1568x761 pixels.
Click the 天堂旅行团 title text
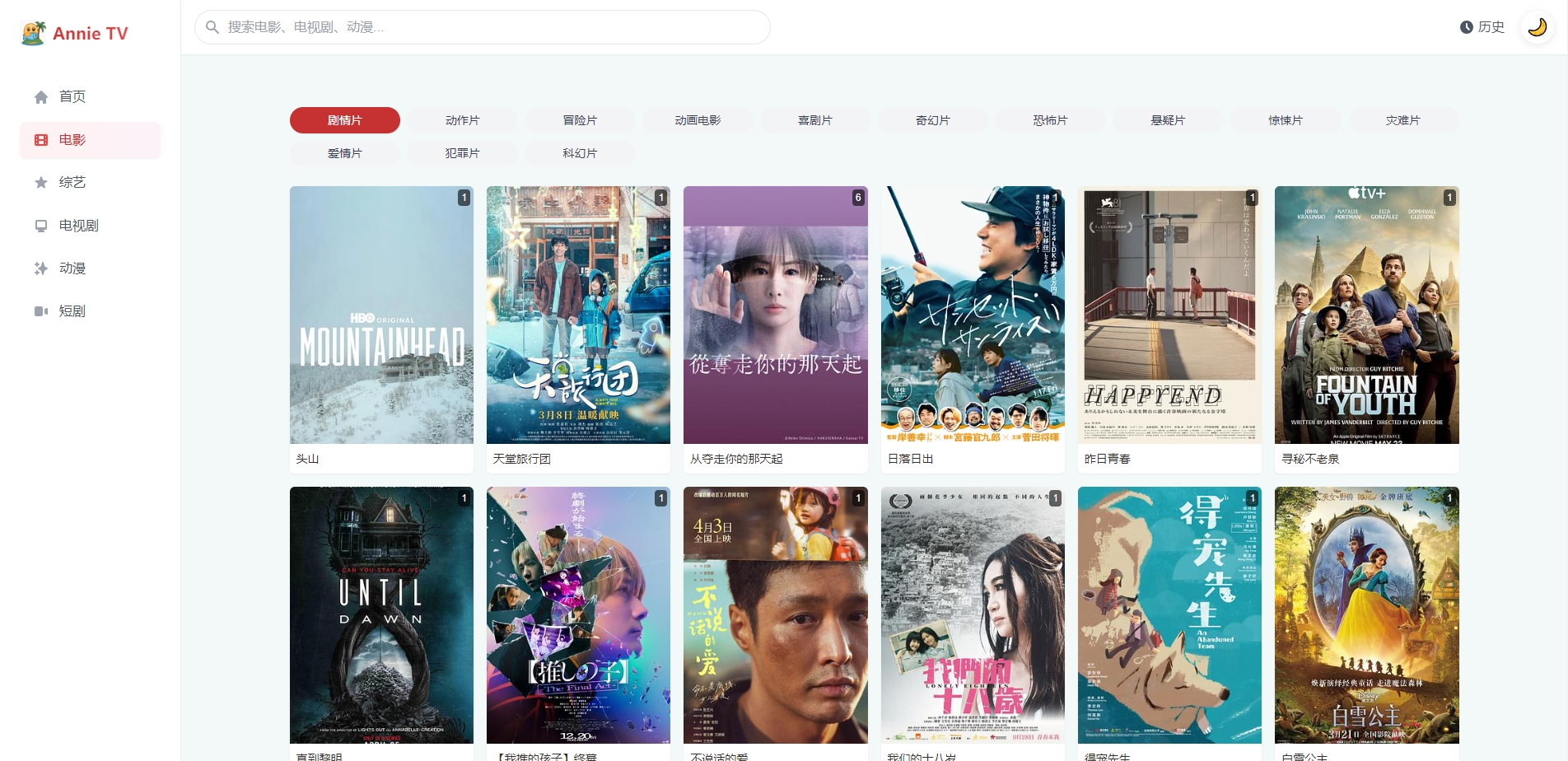point(522,459)
